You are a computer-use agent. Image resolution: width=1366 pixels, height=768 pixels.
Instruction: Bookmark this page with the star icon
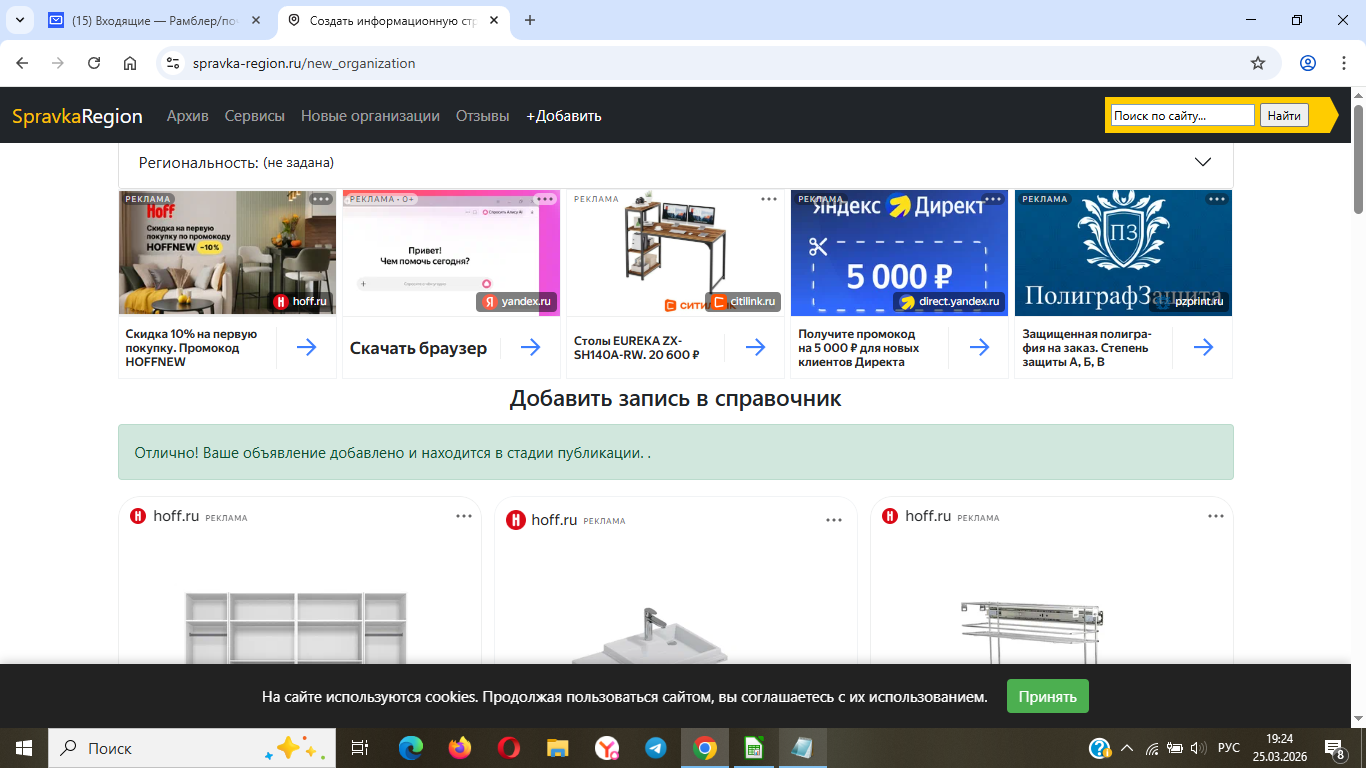1258,63
